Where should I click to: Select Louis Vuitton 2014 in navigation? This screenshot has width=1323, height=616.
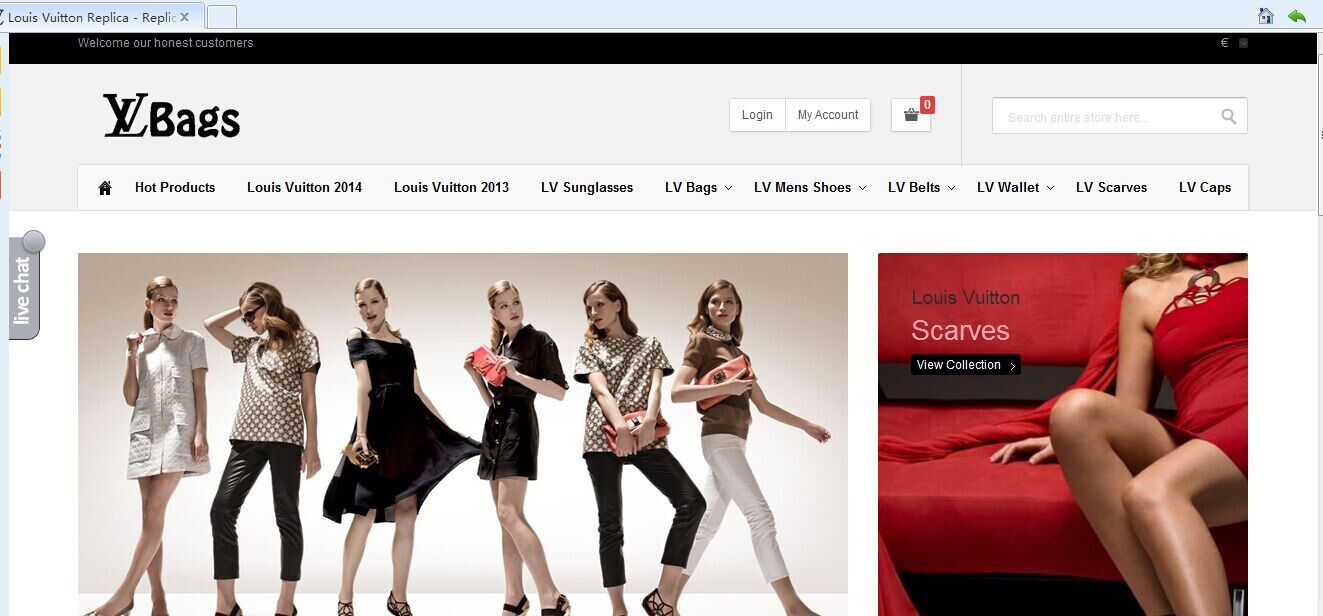304,188
